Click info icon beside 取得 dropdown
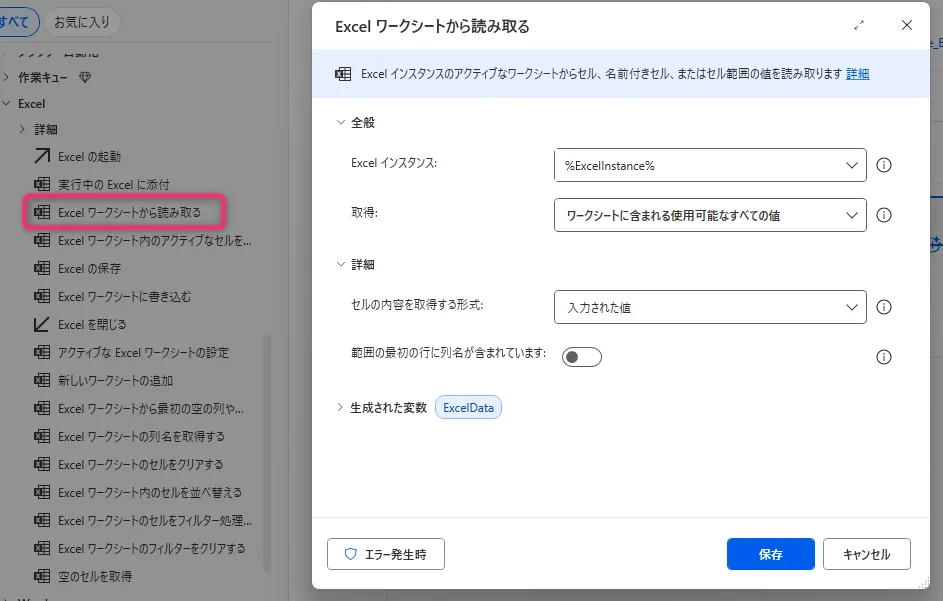Viewport: 943px width, 601px height. [x=883, y=215]
